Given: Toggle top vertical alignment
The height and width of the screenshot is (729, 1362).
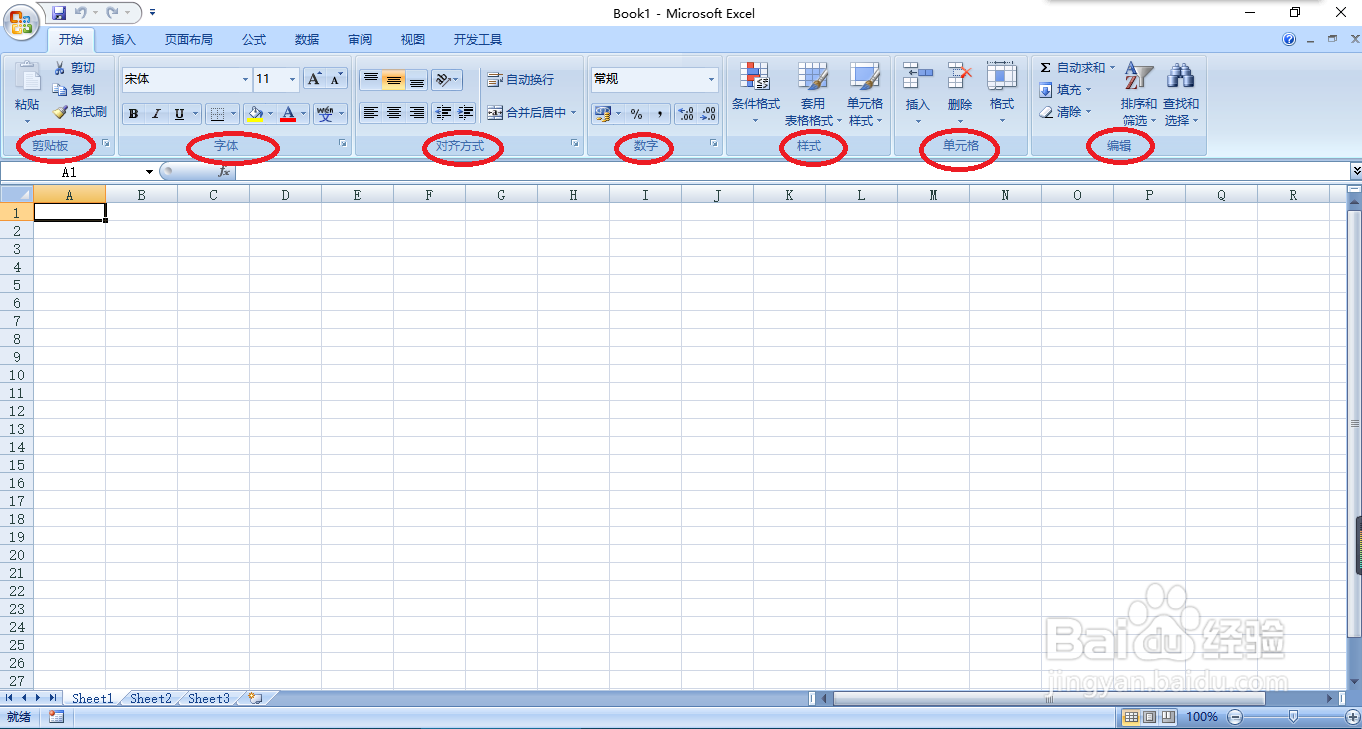Looking at the screenshot, I should click(371, 80).
